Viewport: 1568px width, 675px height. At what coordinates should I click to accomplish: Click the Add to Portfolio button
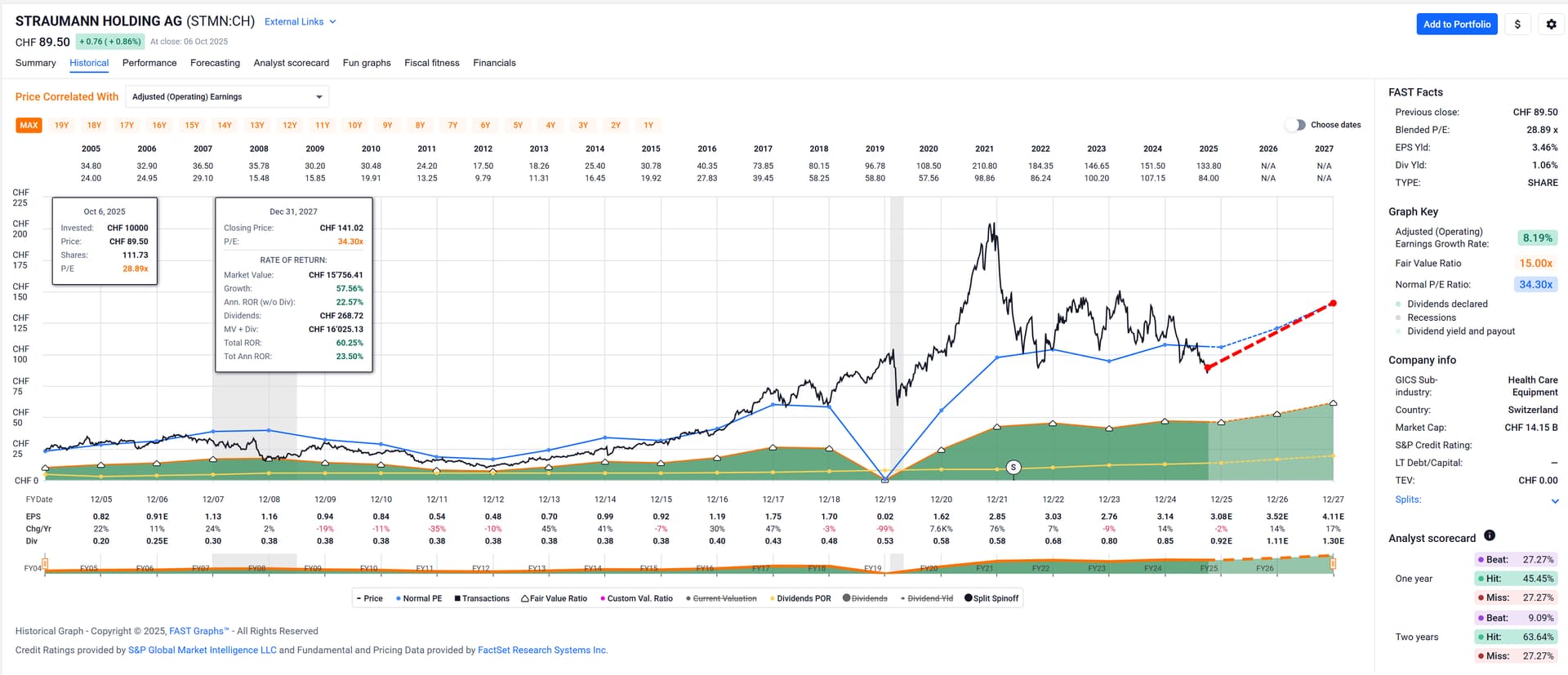click(x=1456, y=24)
